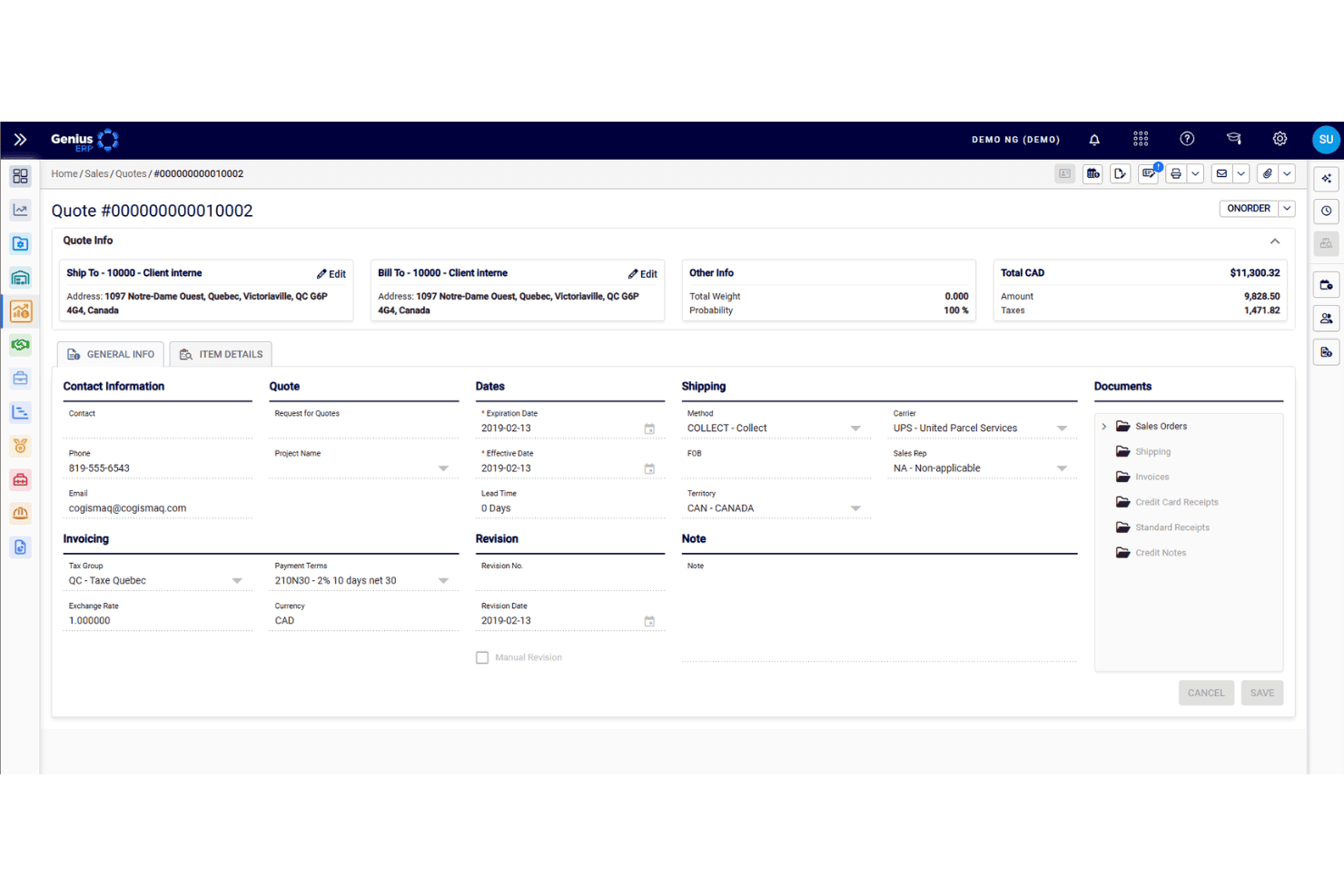Viewport: 1344px width, 896px height.
Task: Edit the Bill To address
Action: point(643,274)
